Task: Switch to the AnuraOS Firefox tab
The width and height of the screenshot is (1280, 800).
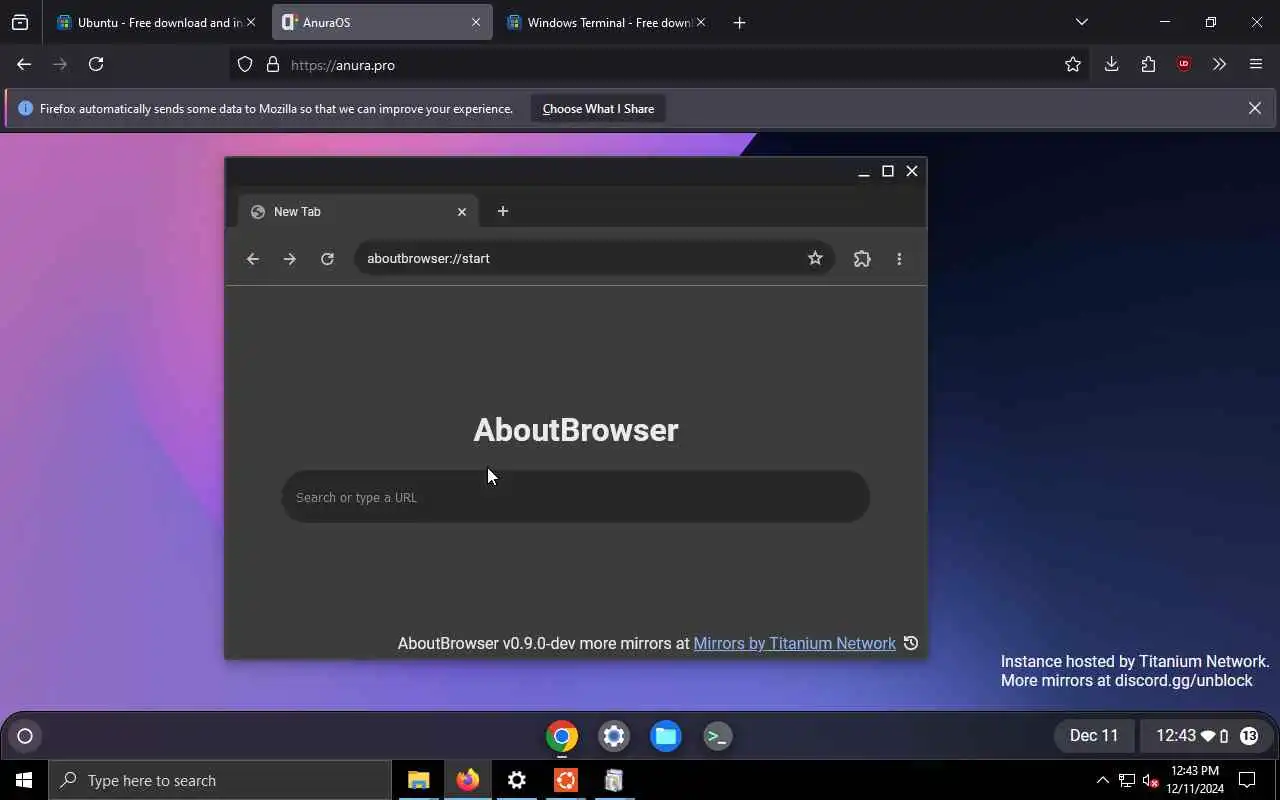Action: pyautogui.click(x=382, y=22)
